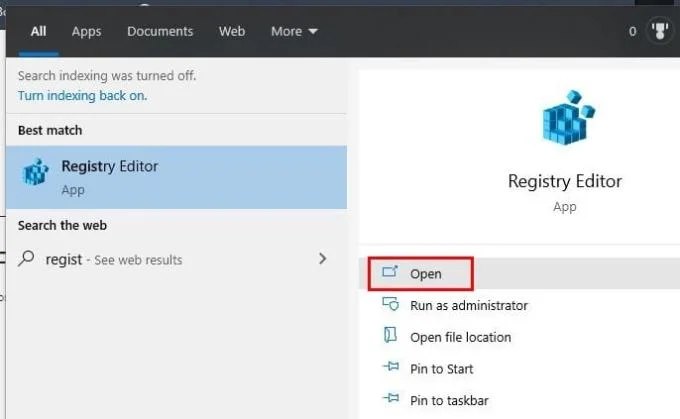This screenshot has width=680, height=419.
Task: Click the Search the web heading
Action: 62,225
